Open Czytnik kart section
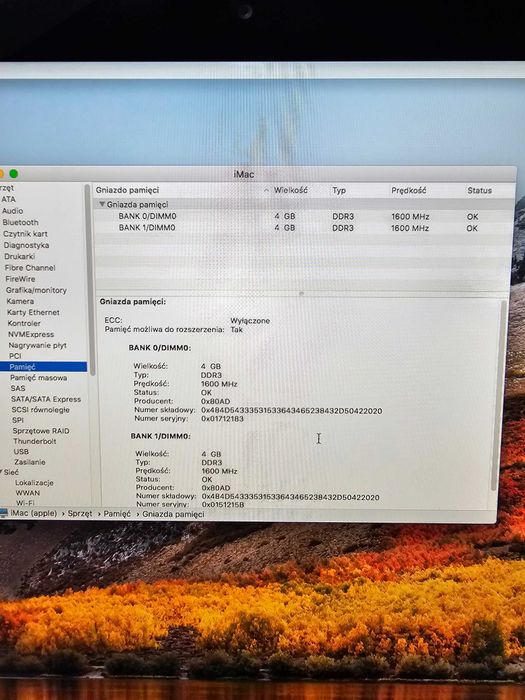 25,233
